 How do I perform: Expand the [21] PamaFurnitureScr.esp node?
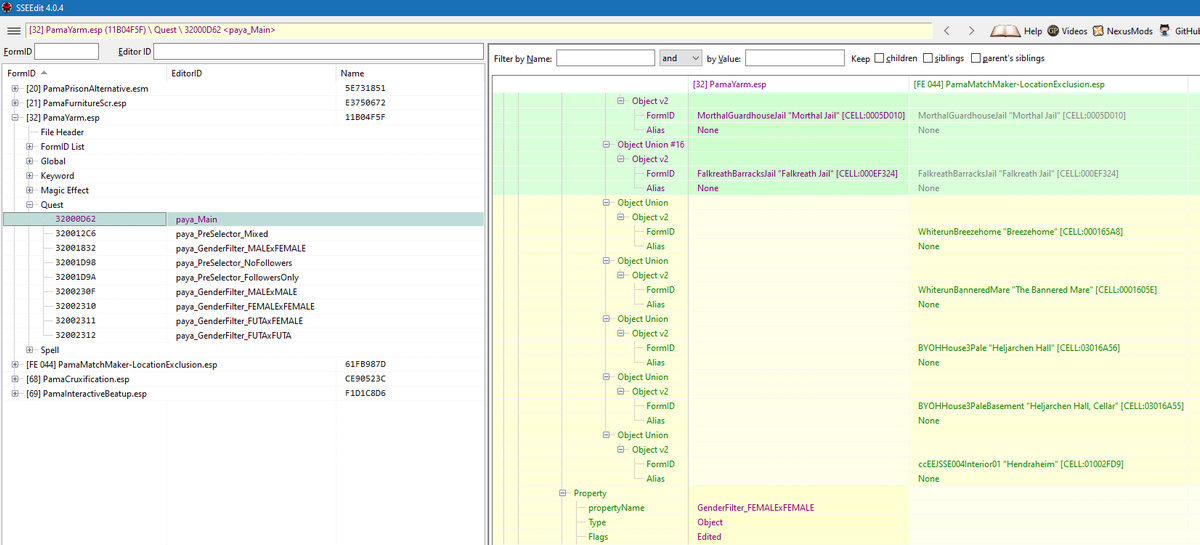click(15, 103)
